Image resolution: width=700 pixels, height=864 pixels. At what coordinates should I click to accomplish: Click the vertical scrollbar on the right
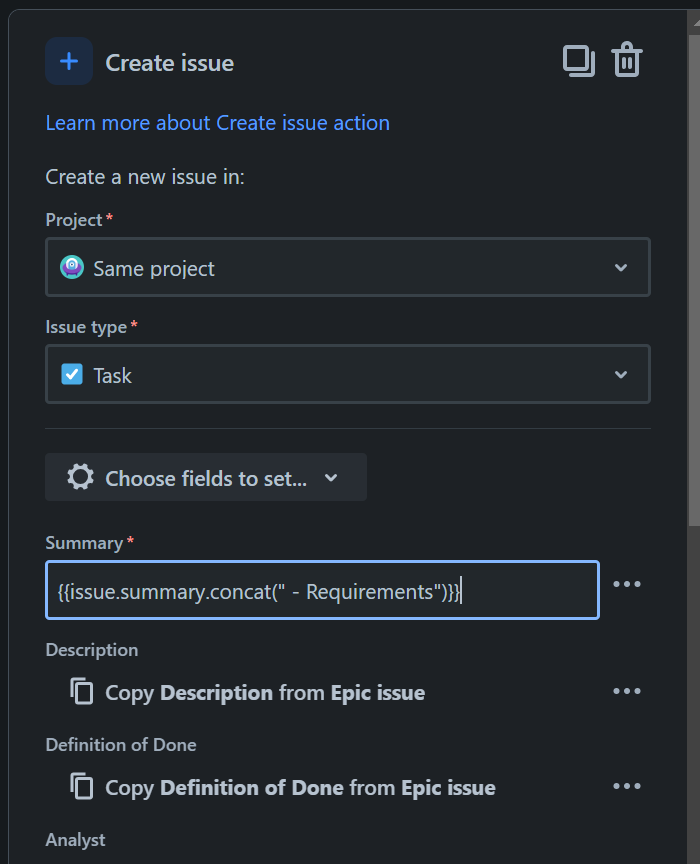(693, 300)
